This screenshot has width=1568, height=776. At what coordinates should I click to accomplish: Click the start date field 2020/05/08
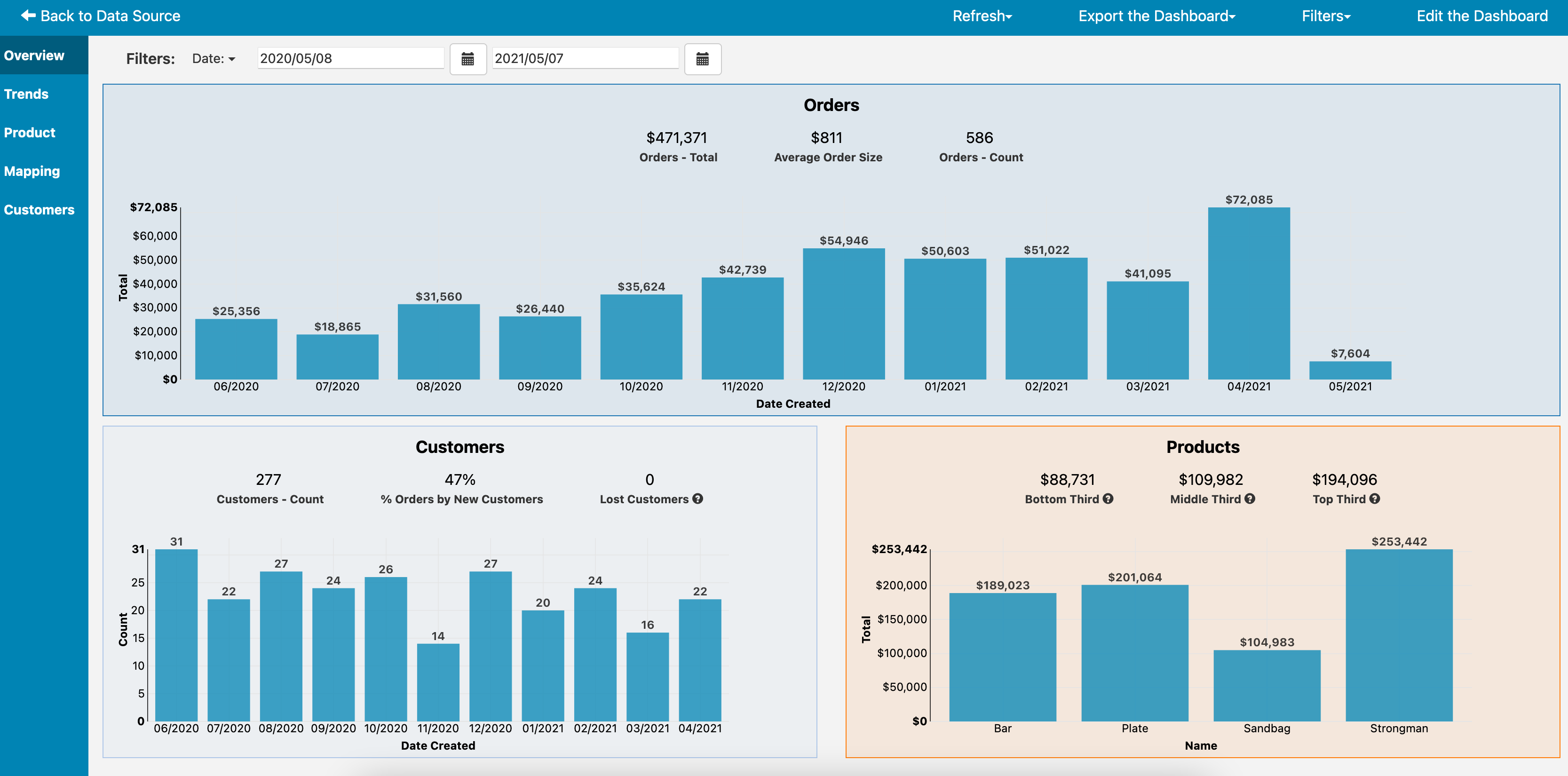[350, 58]
